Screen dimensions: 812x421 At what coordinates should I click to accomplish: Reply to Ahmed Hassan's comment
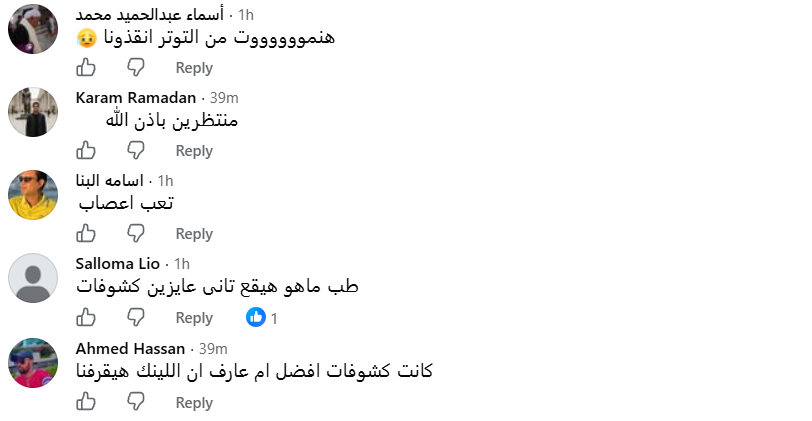194,402
